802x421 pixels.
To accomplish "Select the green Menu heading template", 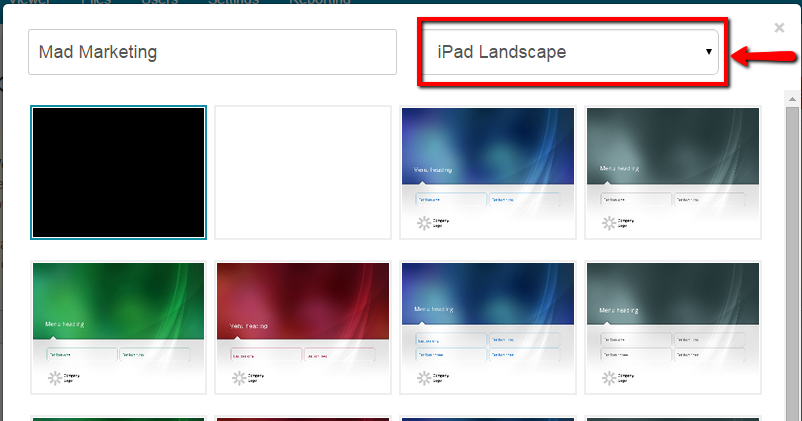I will 119,328.
